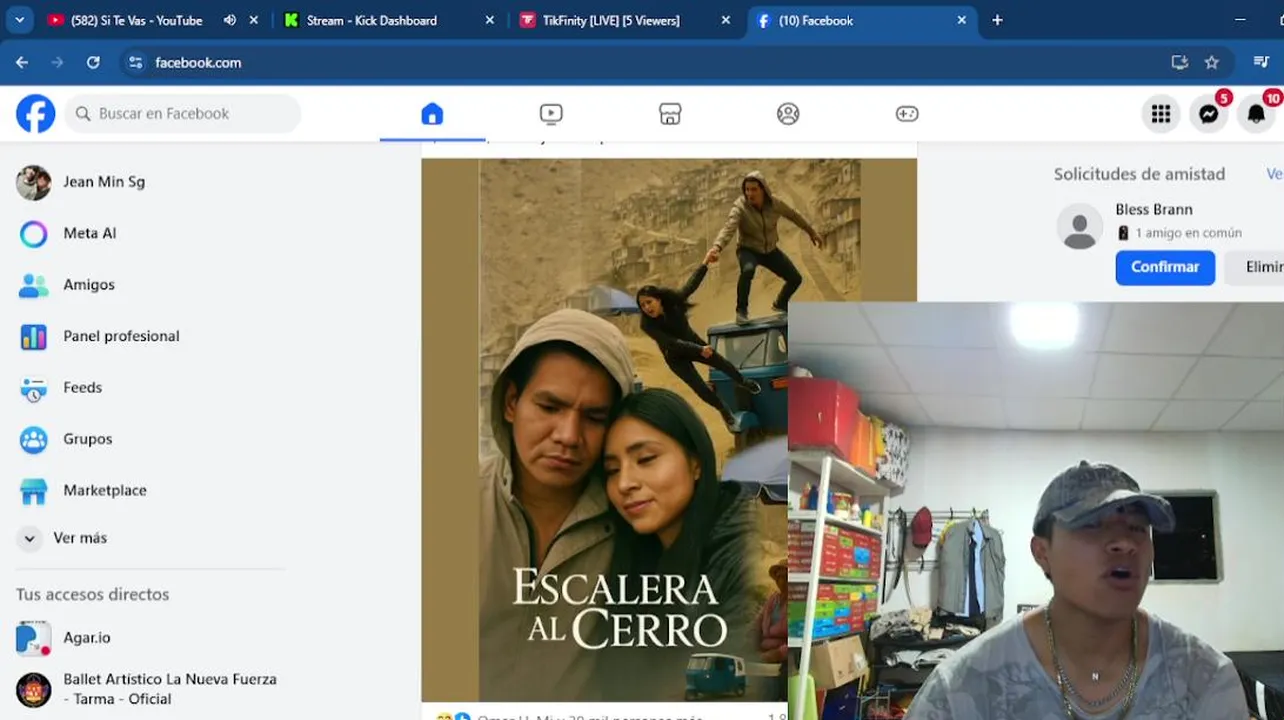
Task: Click the browser back arrow
Action: tap(22, 62)
